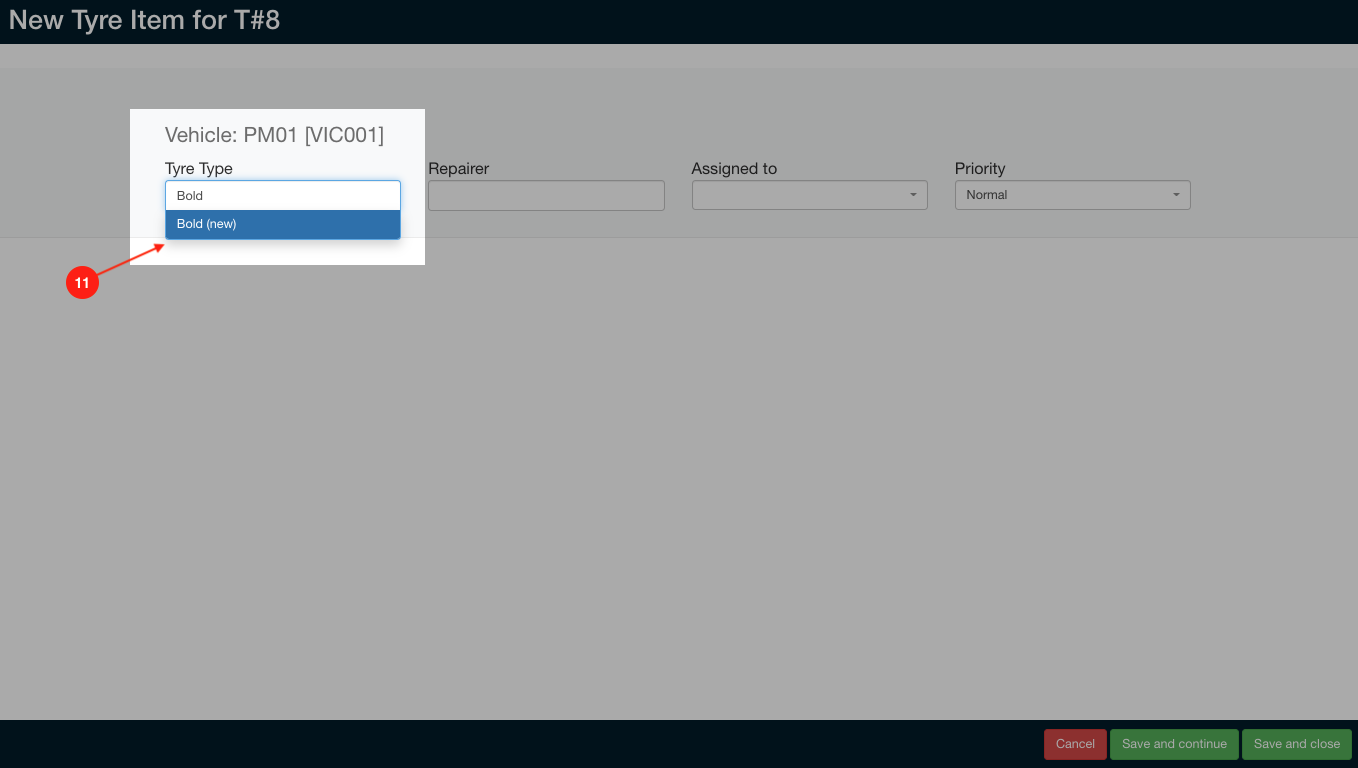Click the Assigned to caret arrow
This screenshot has height=768, width=1358.
(x=913, y=195)
